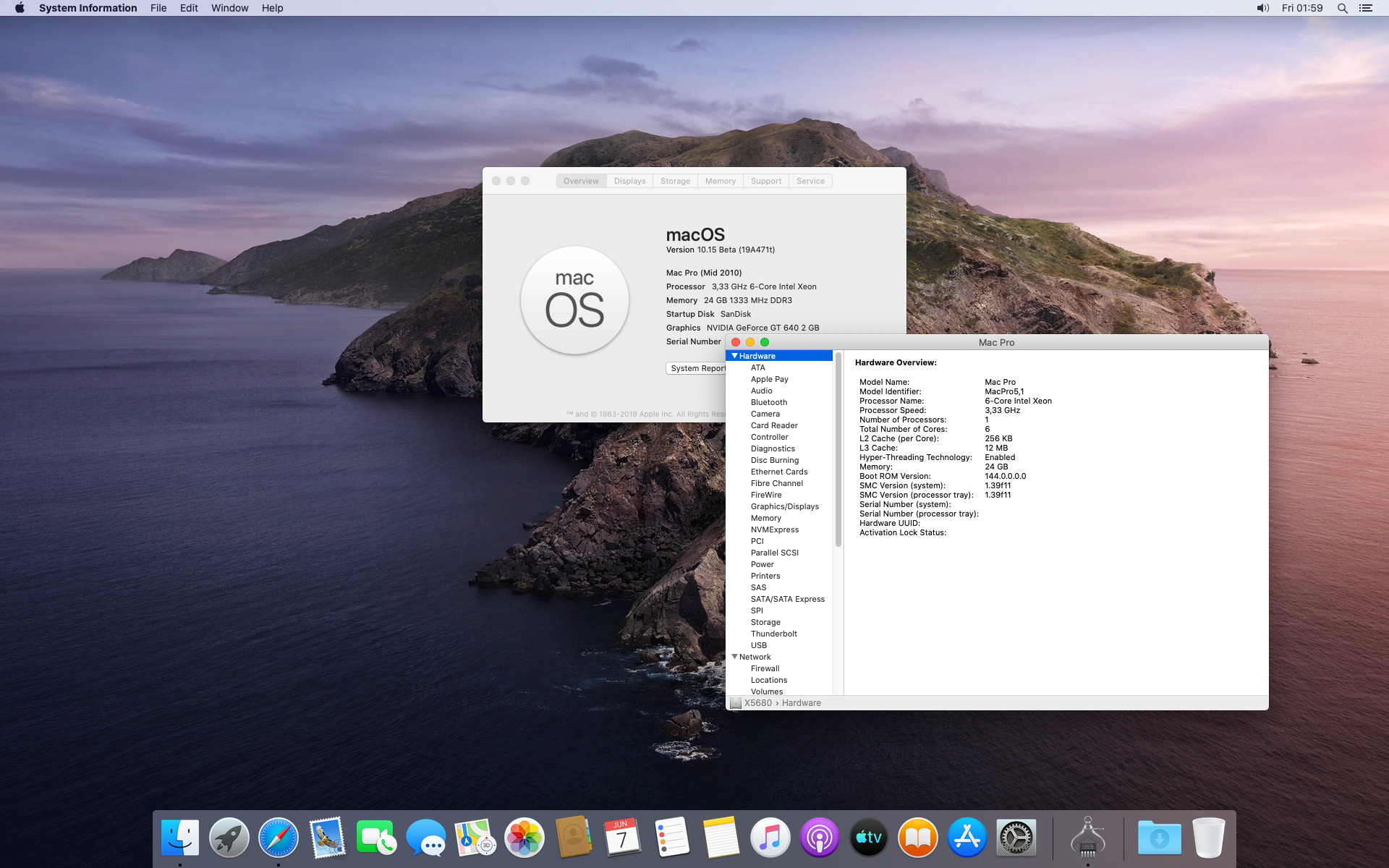This screenshot has width=1389, height=868.
Task: Open System Preferences gear icon
Action: [1016, 838]
